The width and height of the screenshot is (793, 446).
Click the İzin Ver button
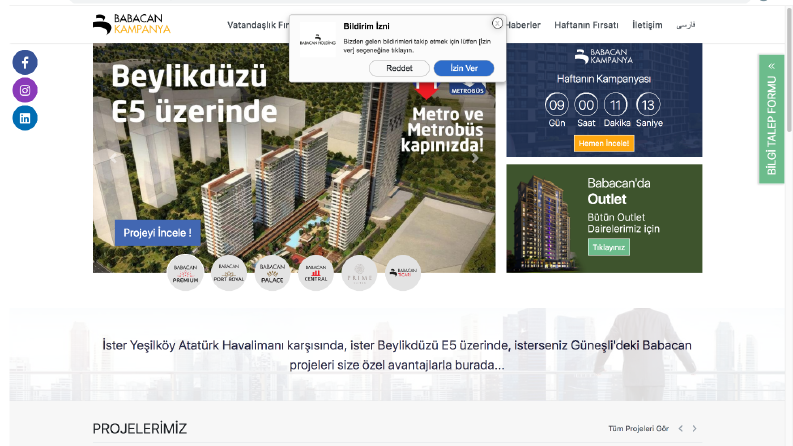pyautogui.click(x=464, y=68)
